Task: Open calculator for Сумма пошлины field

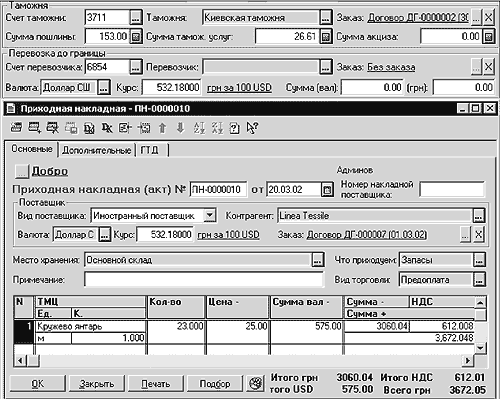Action: (136, 36)
